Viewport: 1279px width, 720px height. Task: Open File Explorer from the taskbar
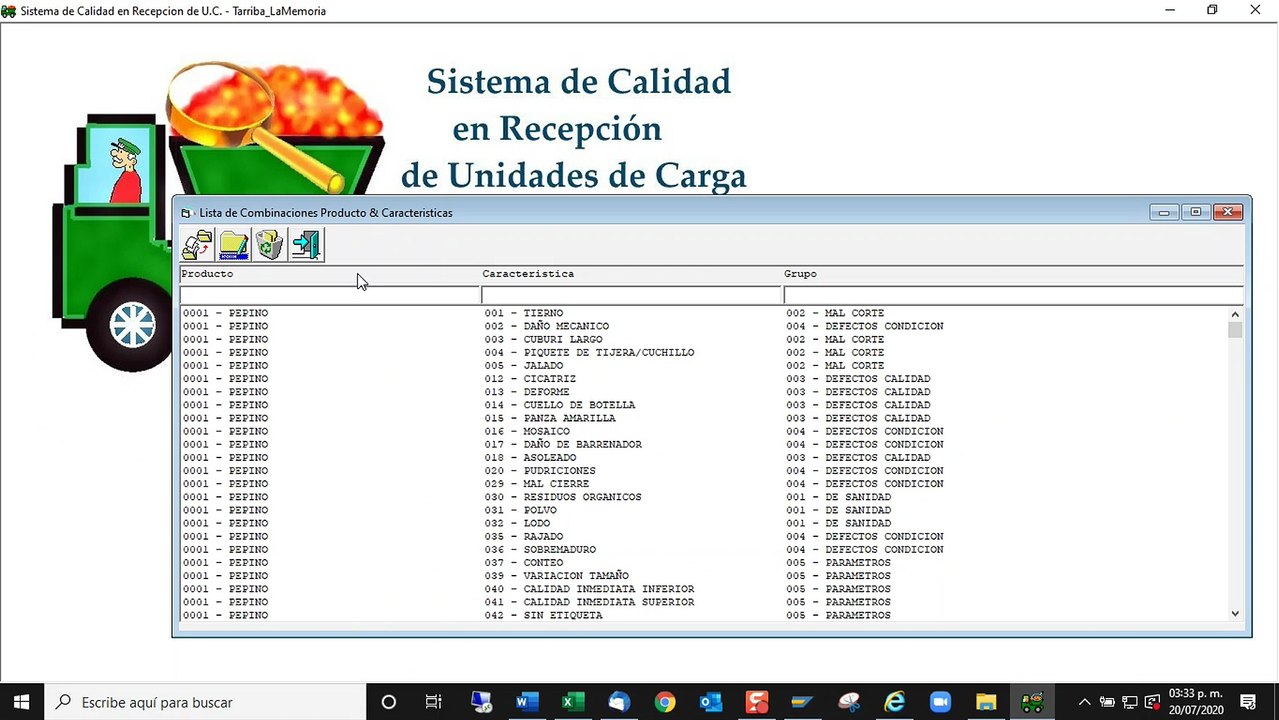tap(987, 702)
